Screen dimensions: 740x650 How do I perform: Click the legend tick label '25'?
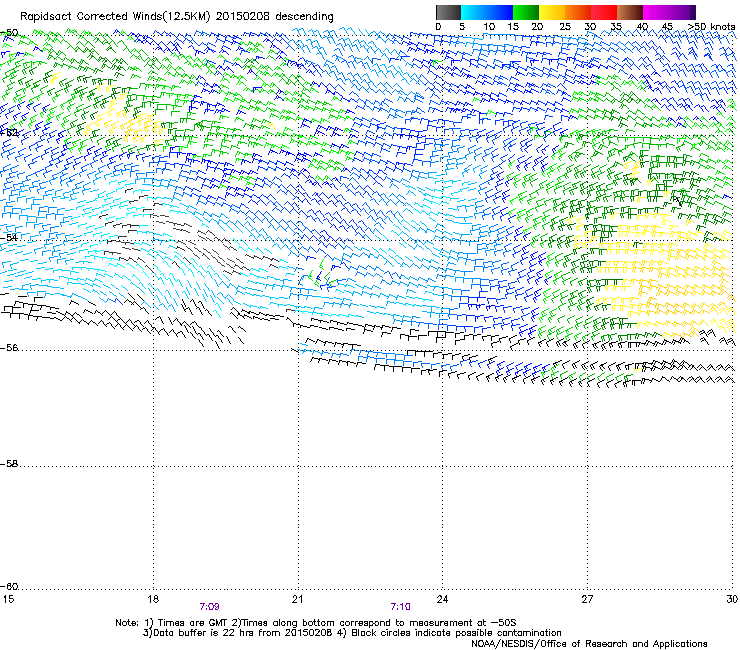point(565,27)
